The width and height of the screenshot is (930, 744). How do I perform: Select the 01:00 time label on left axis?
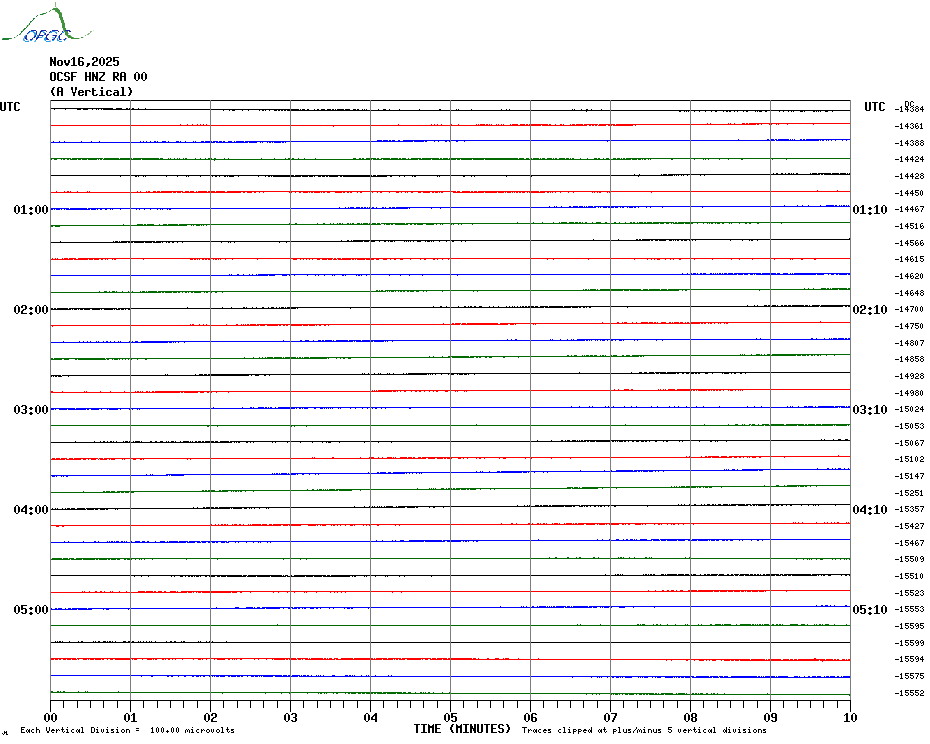31,210
